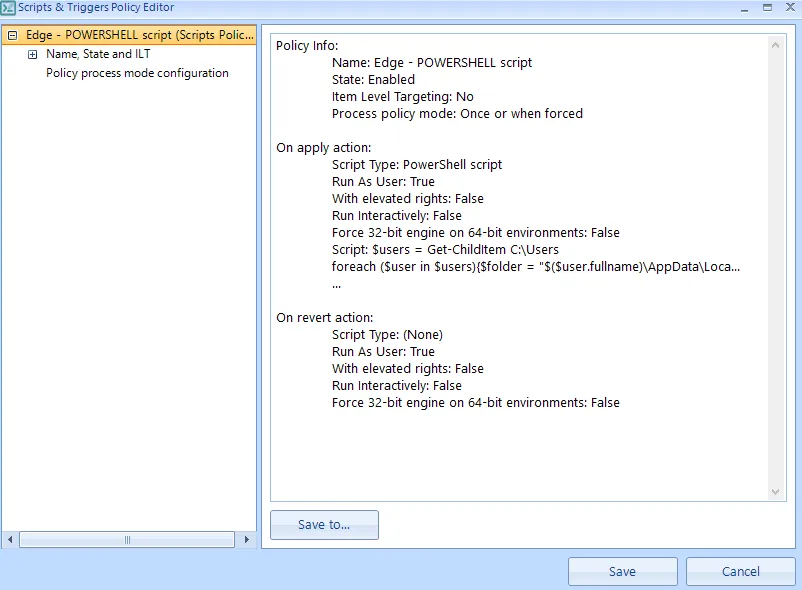Click the Scripts & Triggers Policy Editor title text
Viewport: 802px width, 590px height.
[x=96, y=8]
